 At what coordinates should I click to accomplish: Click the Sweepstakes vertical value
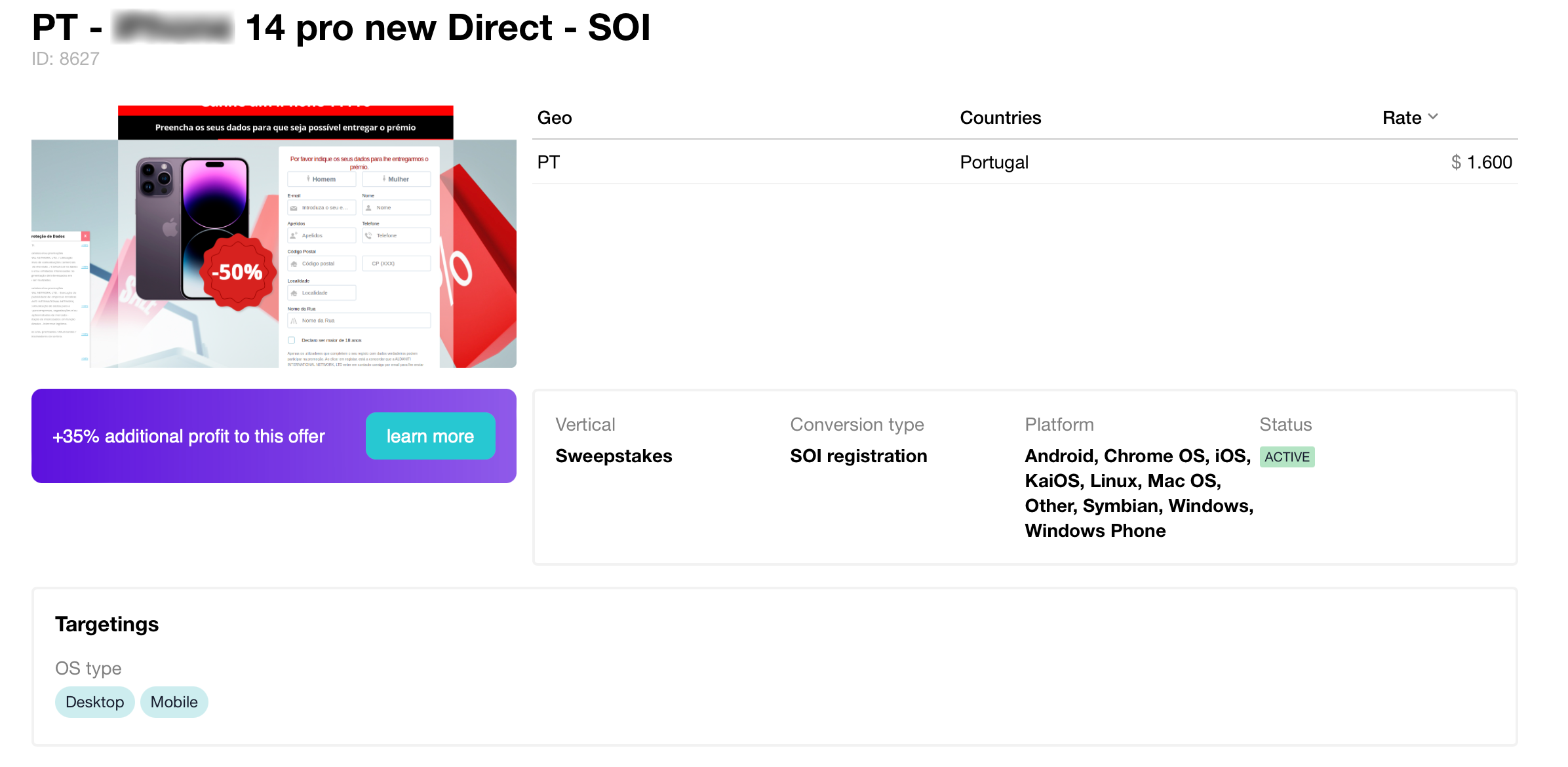pos(614,456)
